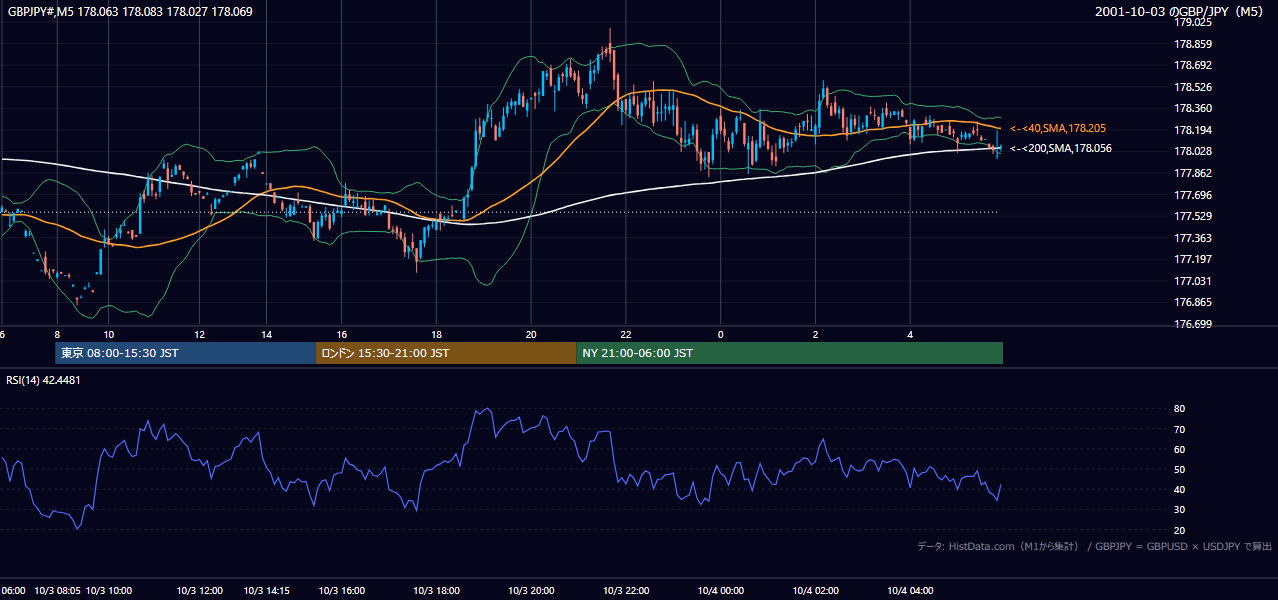Click RSI scale value 50
Screen dimensions: 1278x600
click(1180, 469)
